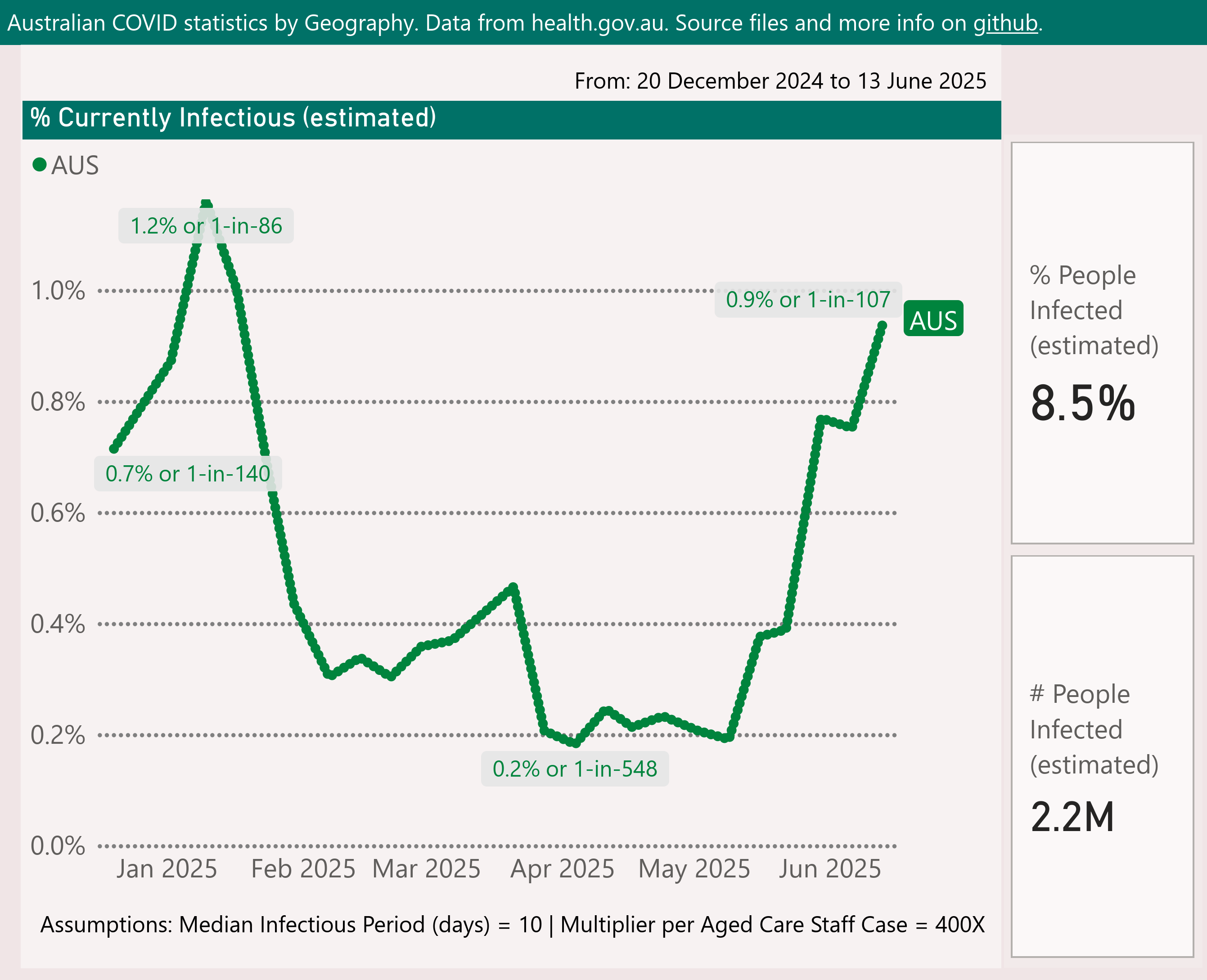Click the date range text at top

pyautogui.click(x=779, y=81)
